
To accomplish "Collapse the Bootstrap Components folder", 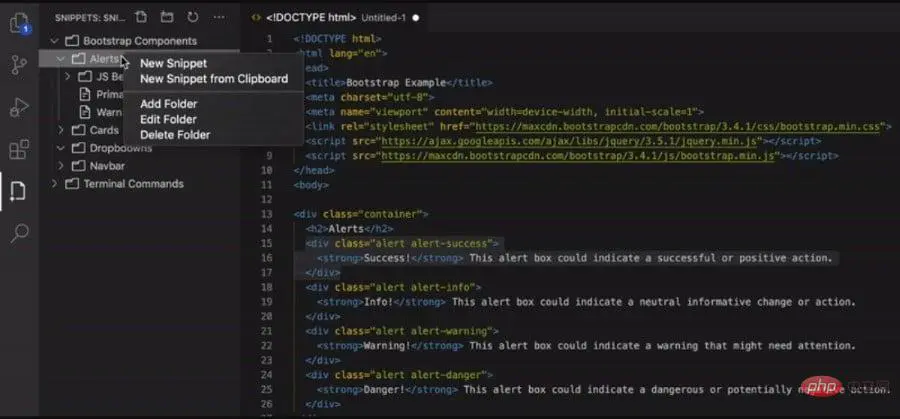I will pyautogui.click(x=55, y=41).
